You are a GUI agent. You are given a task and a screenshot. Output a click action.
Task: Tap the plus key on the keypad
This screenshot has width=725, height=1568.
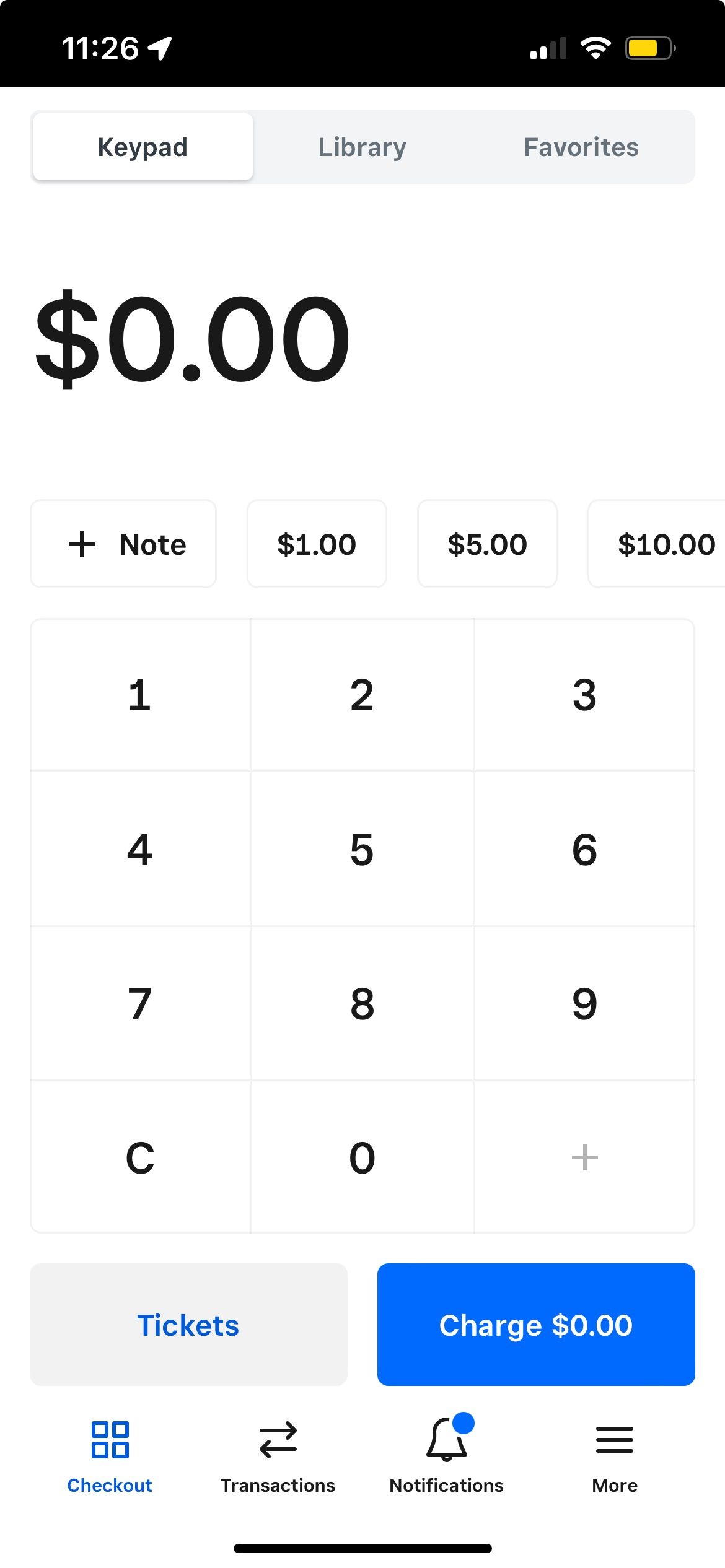click(584, 1157)
